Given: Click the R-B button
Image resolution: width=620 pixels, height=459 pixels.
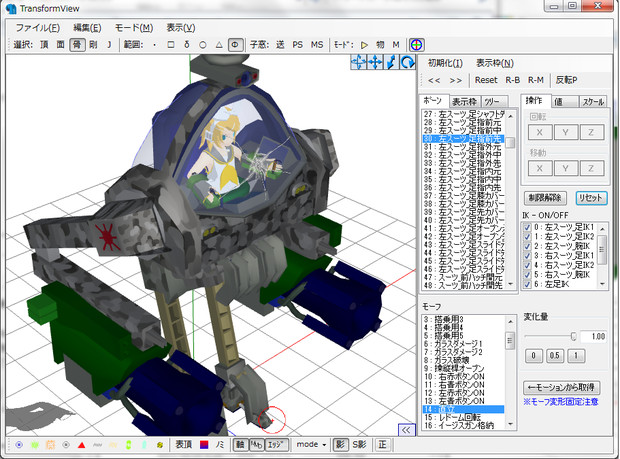Looking at the screenshot, I should [x=512, y=80].
